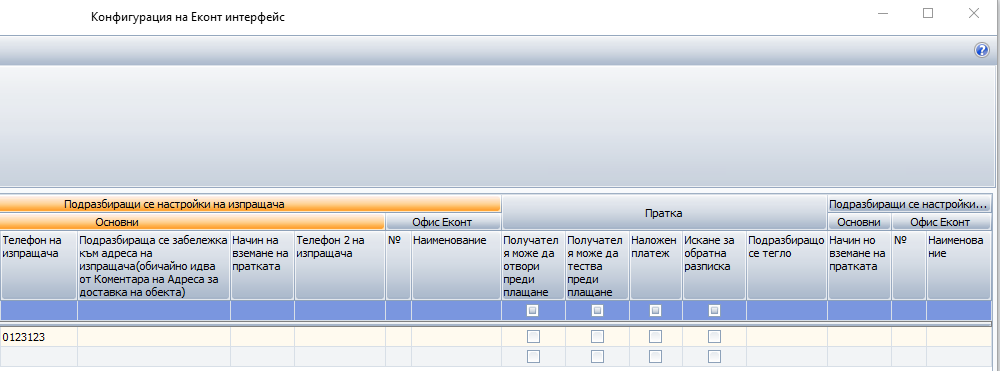Click the Подразбиращо се тегло column header
This screenshot has height=371, width=1000.
click(x=786, y=265)
